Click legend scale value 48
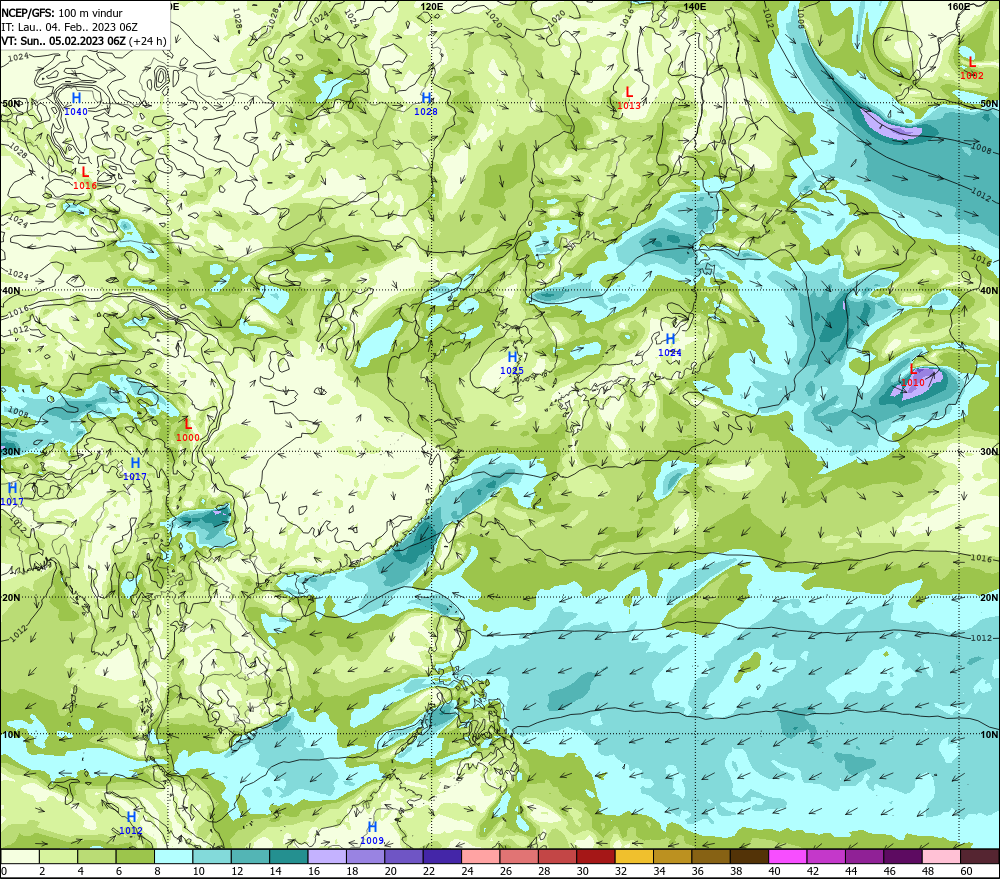The width and height of the screenshot is (1000, 879). tap(928, 871)
